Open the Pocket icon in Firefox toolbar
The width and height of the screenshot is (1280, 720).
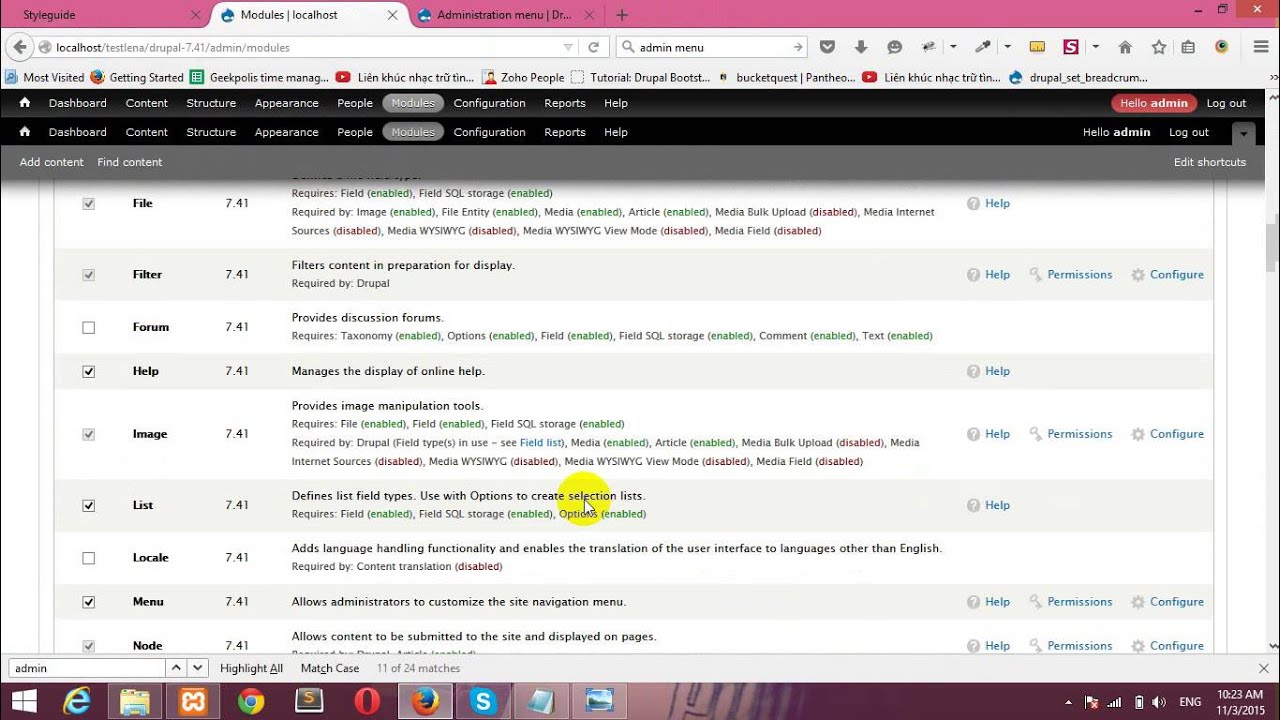(827, 47)
